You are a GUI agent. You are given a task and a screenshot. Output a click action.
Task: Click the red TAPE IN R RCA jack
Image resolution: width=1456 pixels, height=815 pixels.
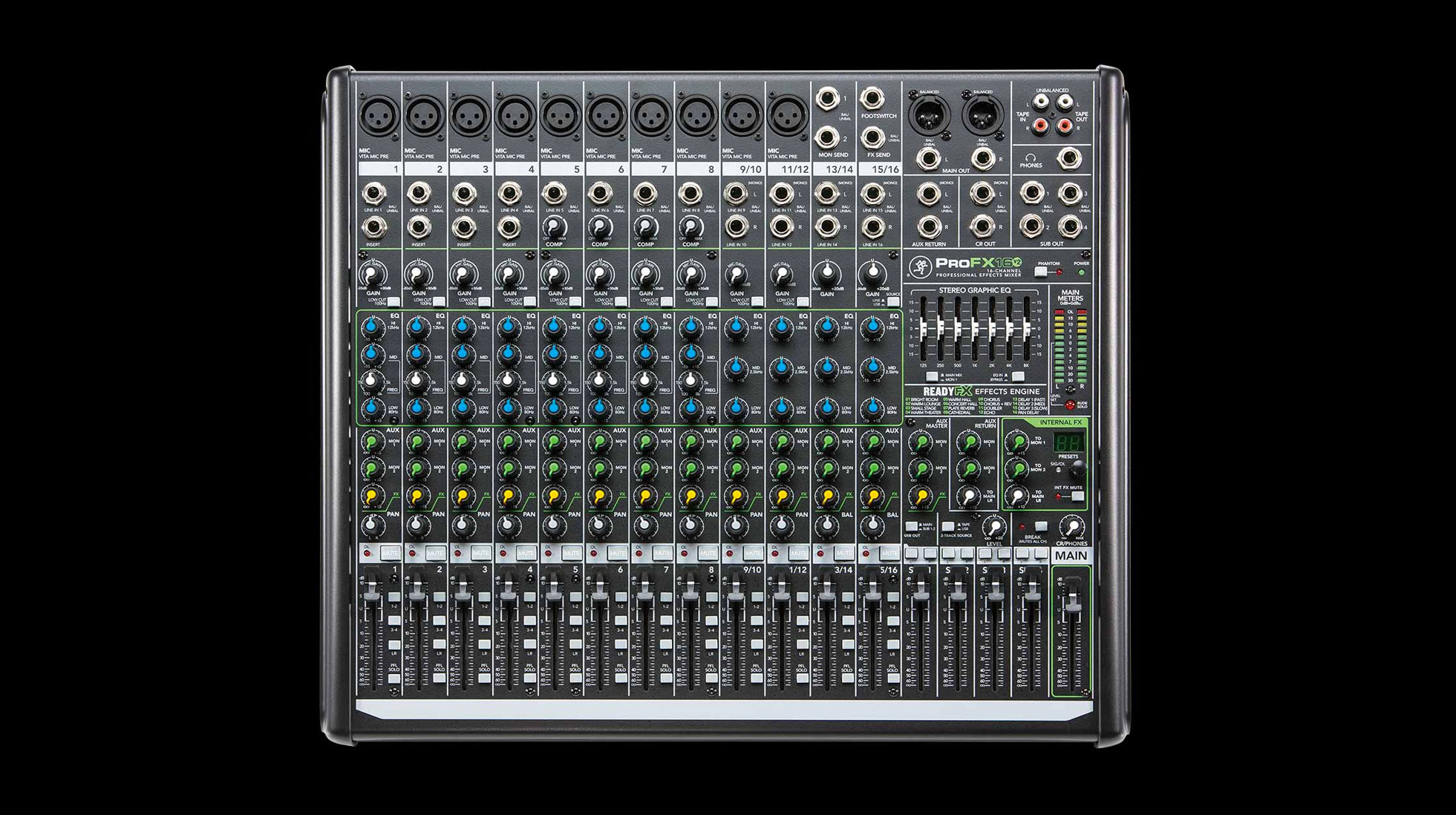tap(1042, 125)
